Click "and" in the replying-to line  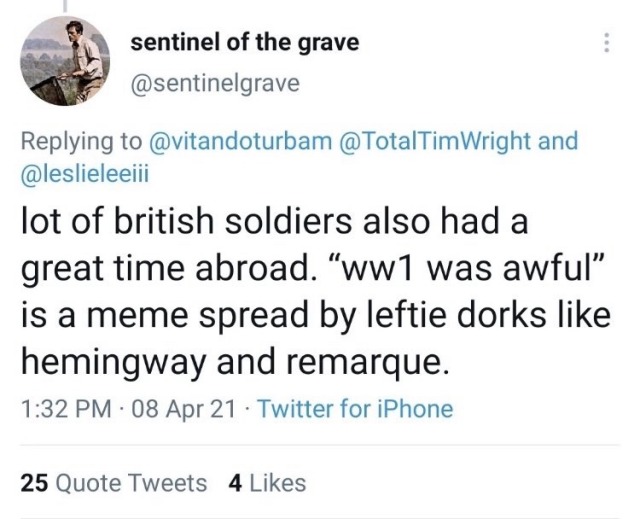[x=558, y=140]
